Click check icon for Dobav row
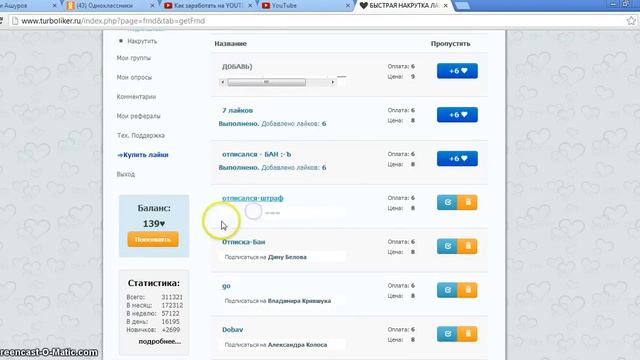Image resolution: width=640 pixels, height=360 pixels. 447,334
